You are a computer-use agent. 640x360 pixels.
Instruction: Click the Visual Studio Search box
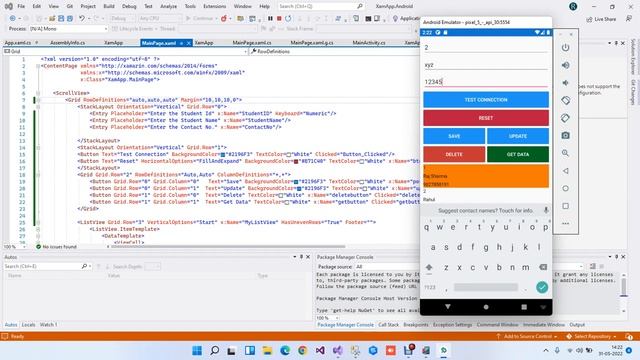tap(321, 7)
